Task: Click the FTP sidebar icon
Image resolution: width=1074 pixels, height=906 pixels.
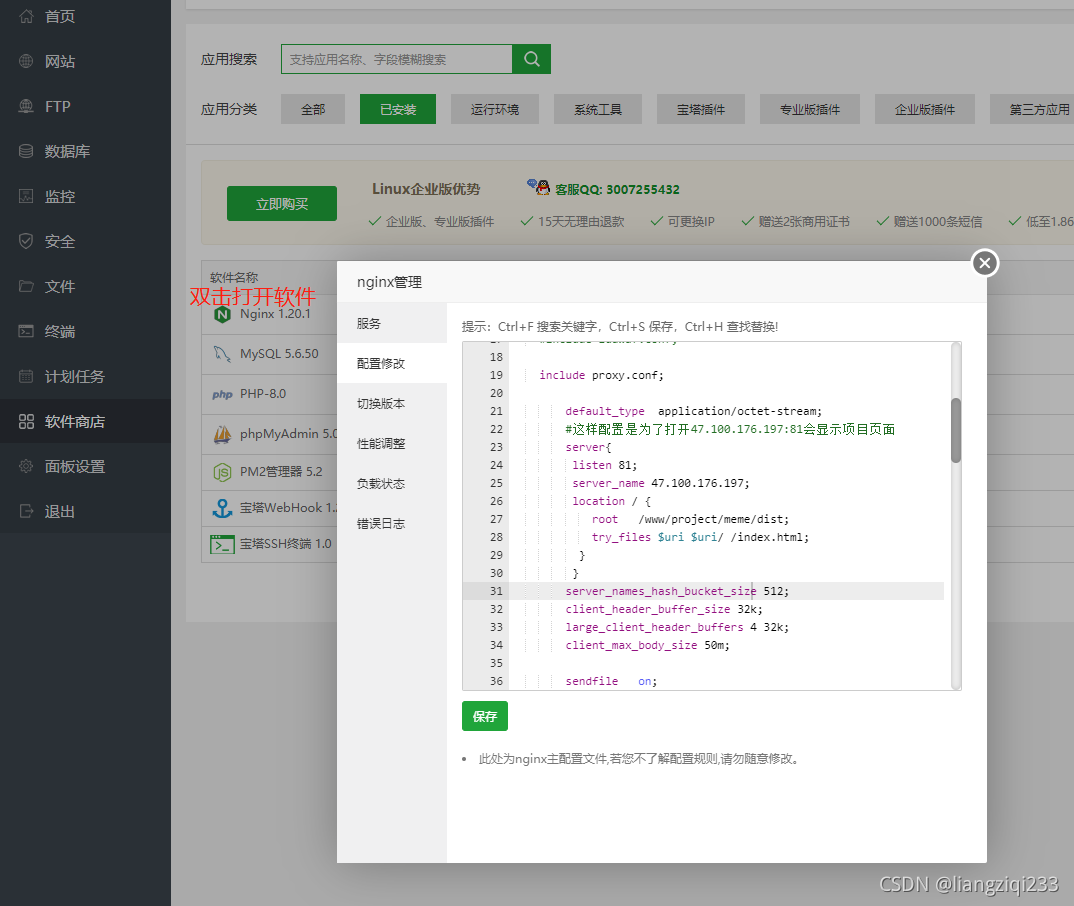Action: [26, 106]
